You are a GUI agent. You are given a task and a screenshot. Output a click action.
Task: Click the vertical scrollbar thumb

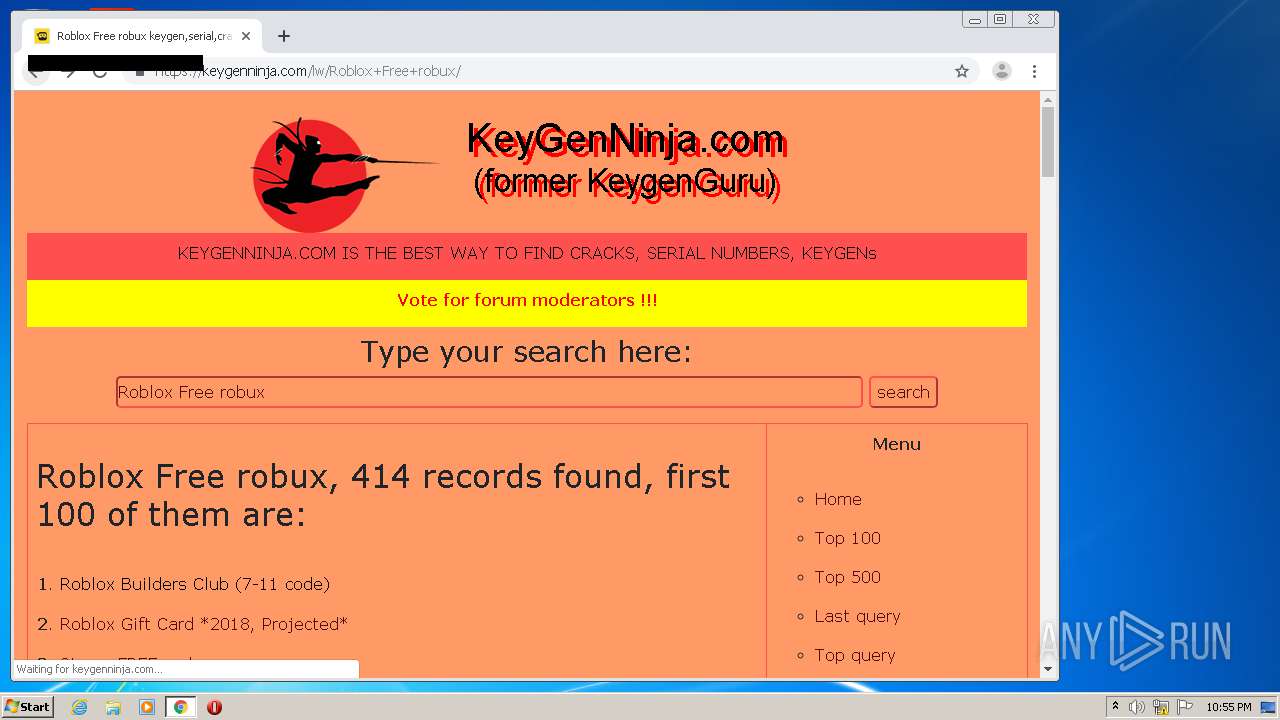click(1048, 142)
